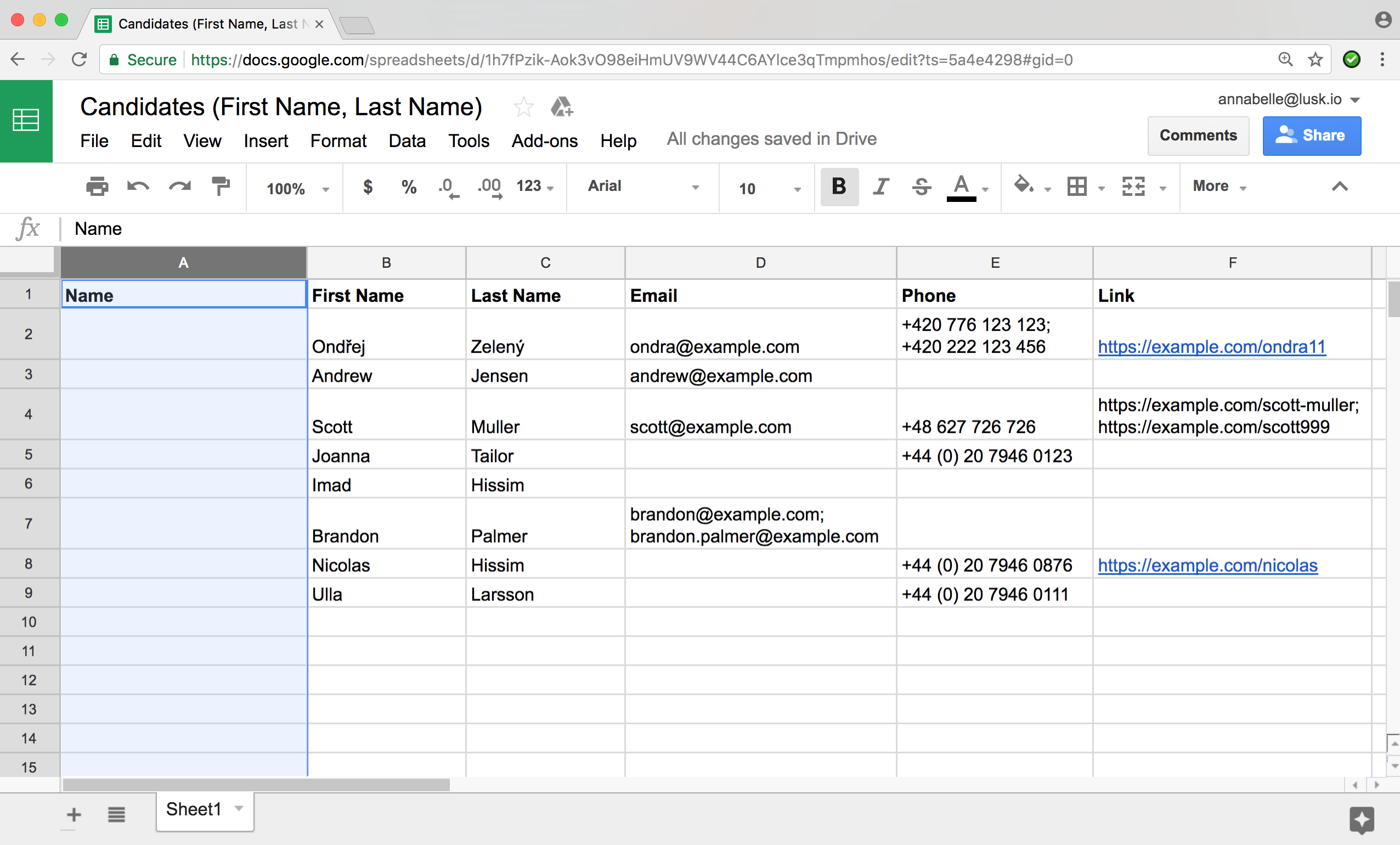
Task: Click the Strikethrough formatting icon
Action: click(x=920, y=187)
